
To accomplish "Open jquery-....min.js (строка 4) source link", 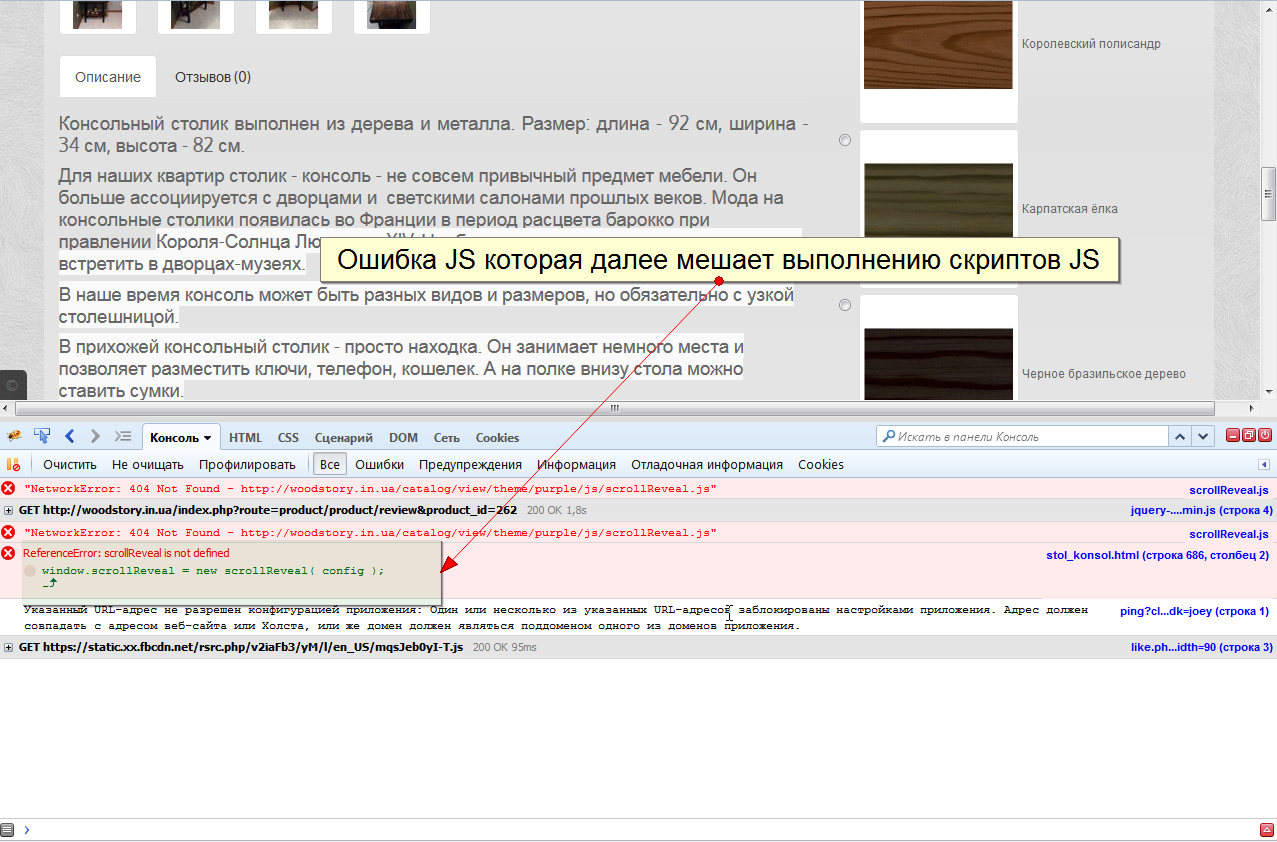I will point(1202,510).
